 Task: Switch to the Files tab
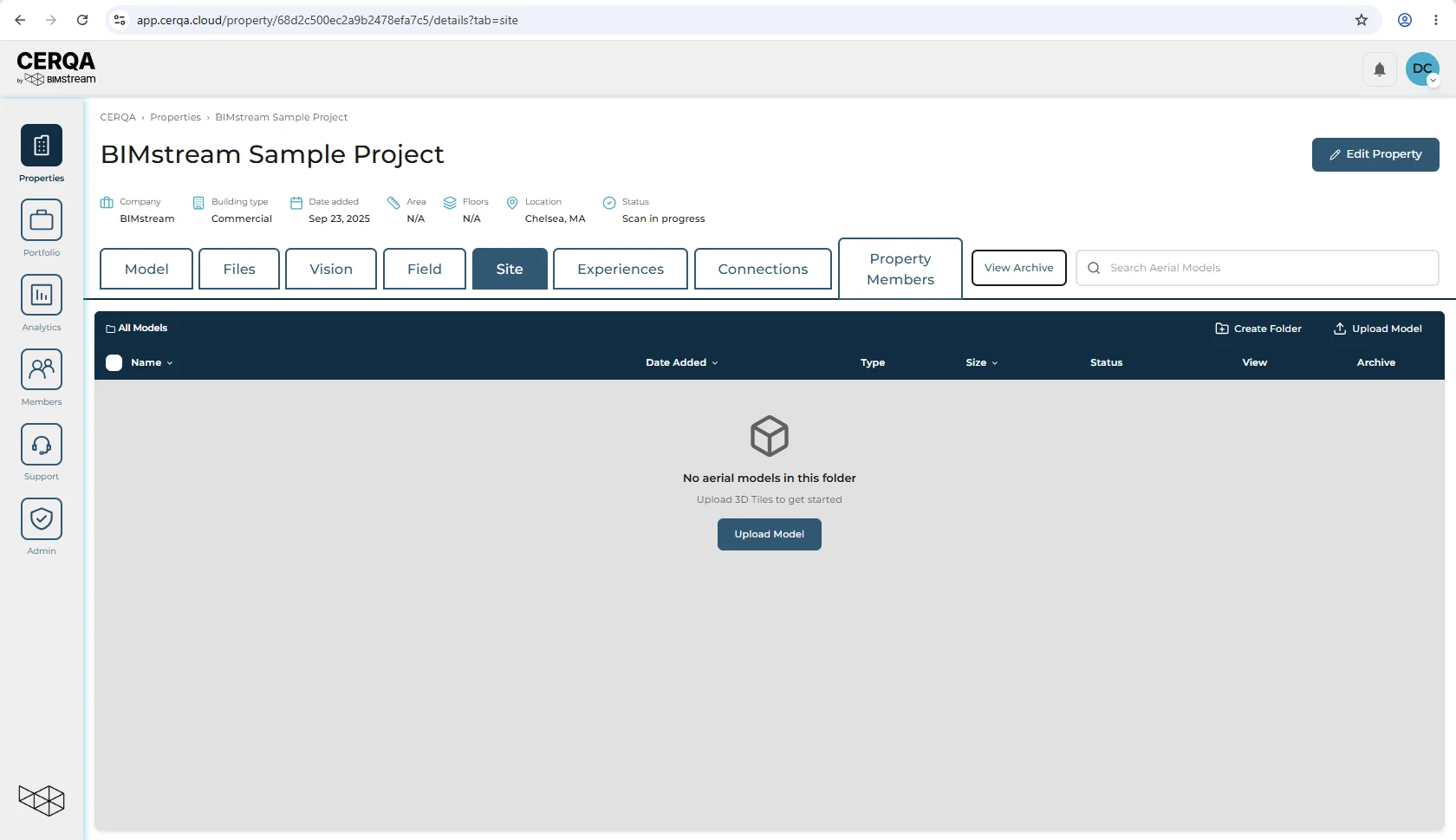point(239,269)
